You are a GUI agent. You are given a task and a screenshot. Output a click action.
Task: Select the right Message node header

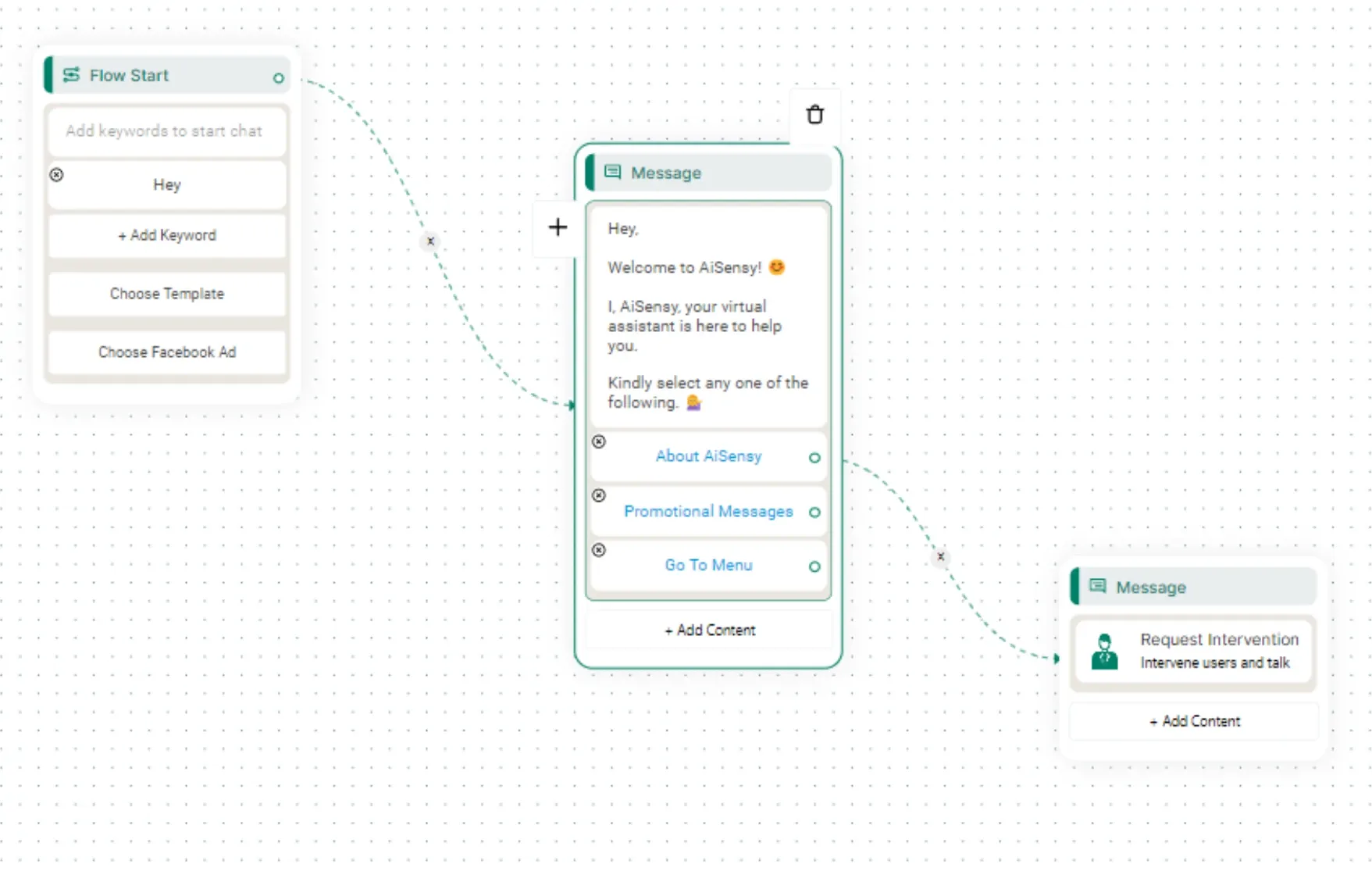(x=1193, y=587)
